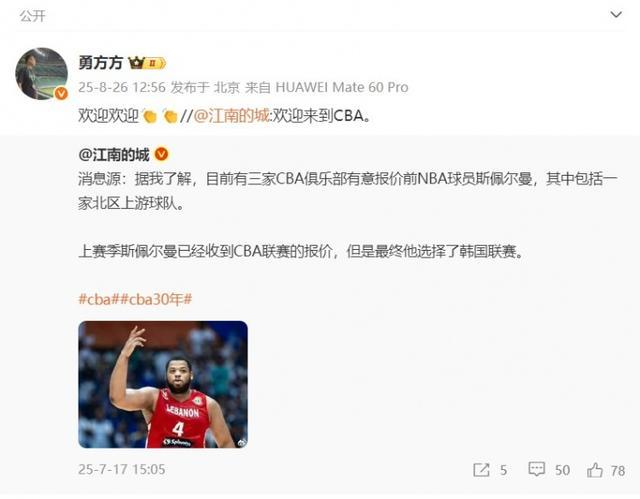Open the @江南的城 mention in repost text
Image resolution: width=640 pixels, height=499 pixels.
tap(231, 116)
